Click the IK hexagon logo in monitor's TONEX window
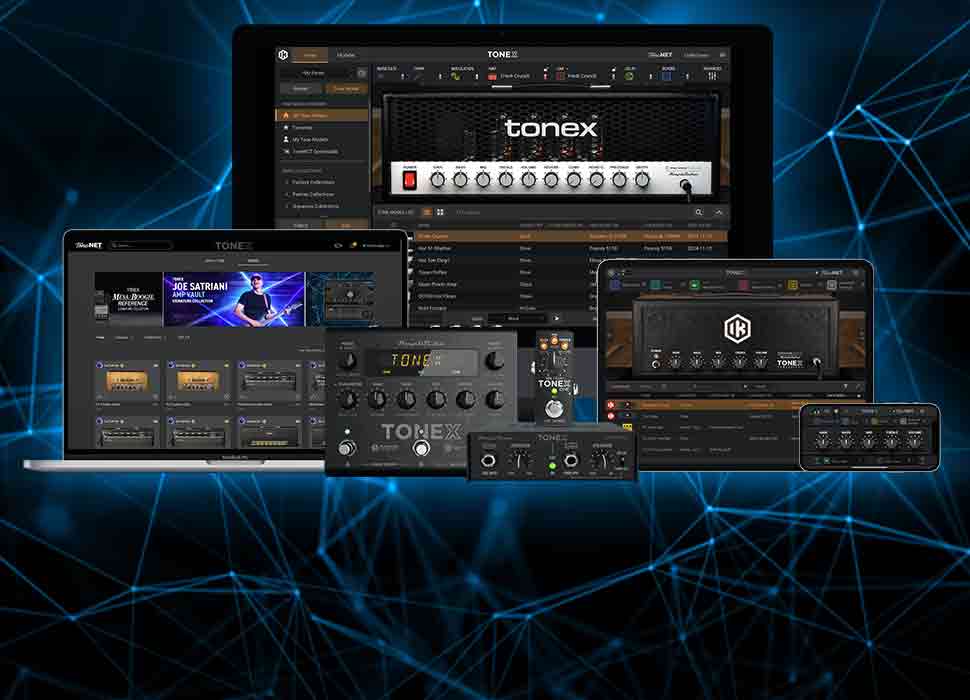The image size is (970, 700). [x=283, y=55]
